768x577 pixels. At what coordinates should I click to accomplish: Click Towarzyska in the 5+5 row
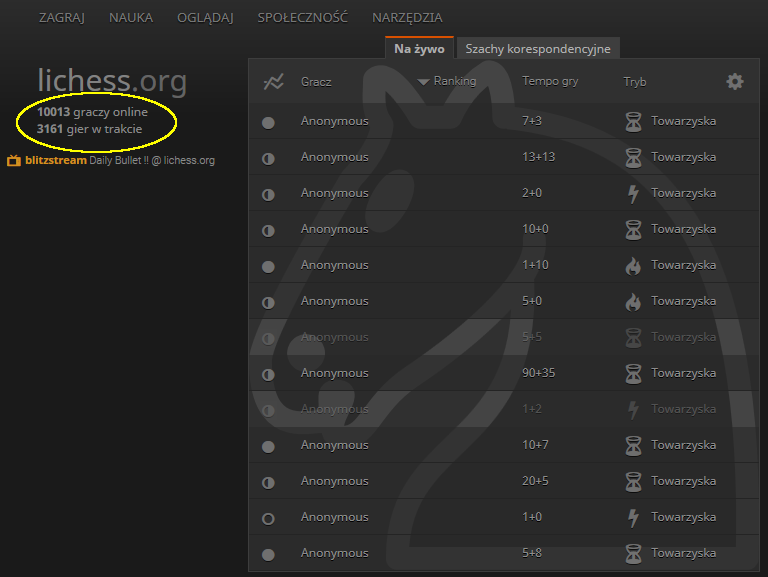click(683, 337)
